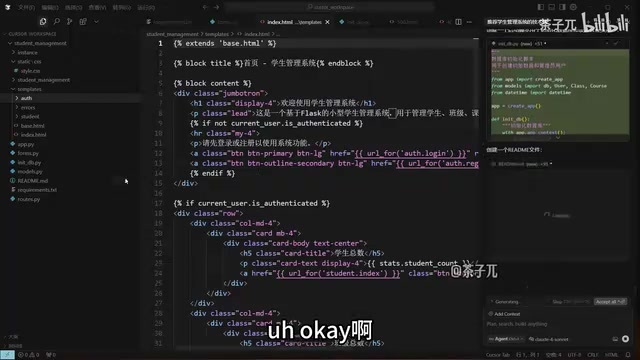Image resolution: width=640 pixels, height=360 pixels.
Task: Open the Search view icon
Action: [x=57, y=21]
